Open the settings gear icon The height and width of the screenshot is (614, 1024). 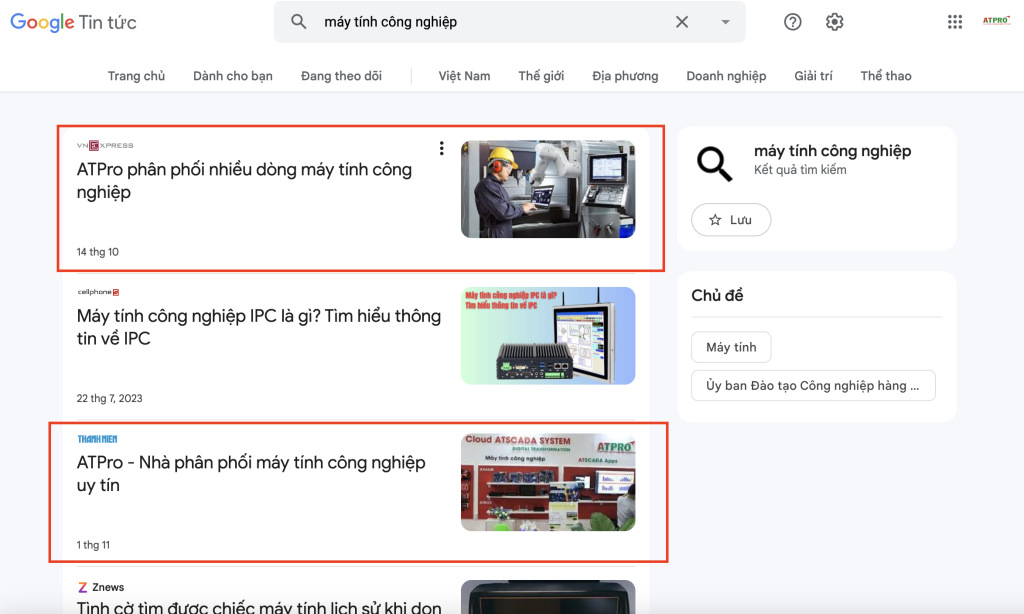pos(834,21)
